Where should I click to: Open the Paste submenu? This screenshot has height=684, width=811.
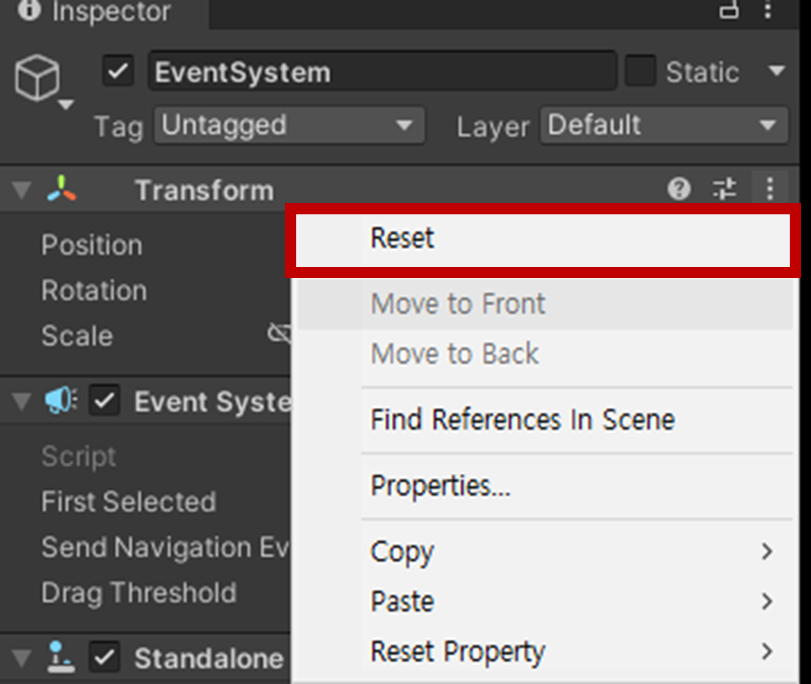point(545,601)
